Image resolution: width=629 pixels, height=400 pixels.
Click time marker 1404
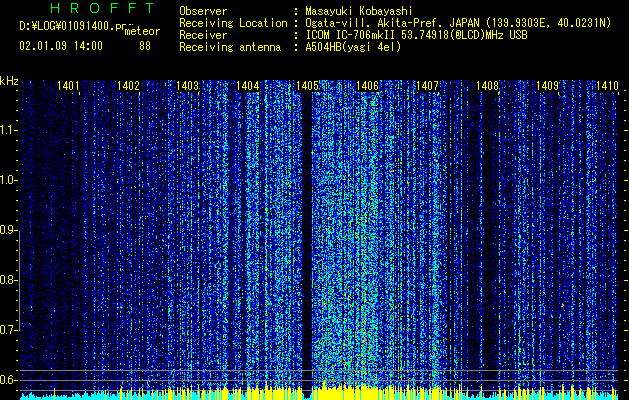click(248, 85)
